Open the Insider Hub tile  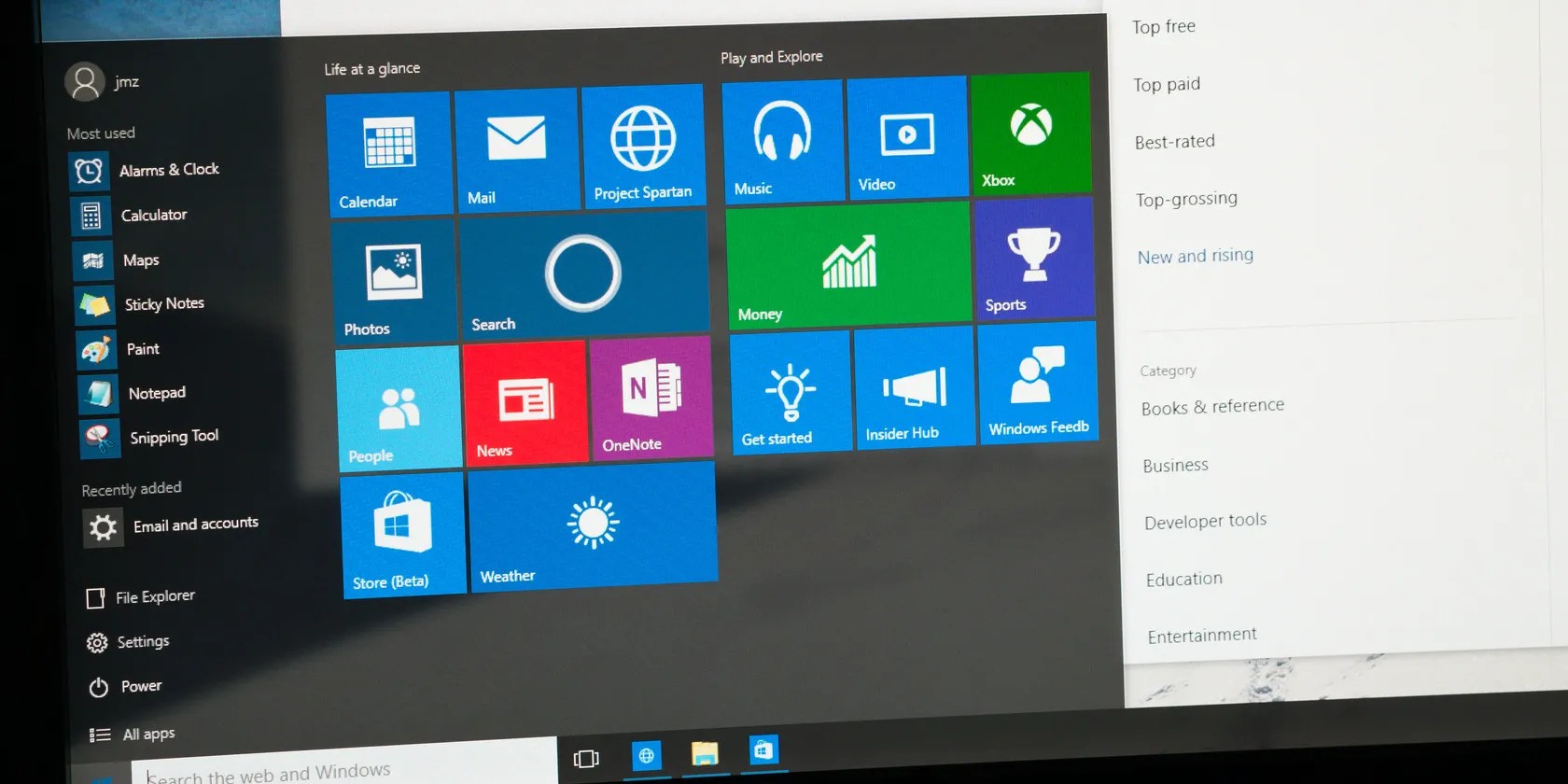click(x=915, y=388)
